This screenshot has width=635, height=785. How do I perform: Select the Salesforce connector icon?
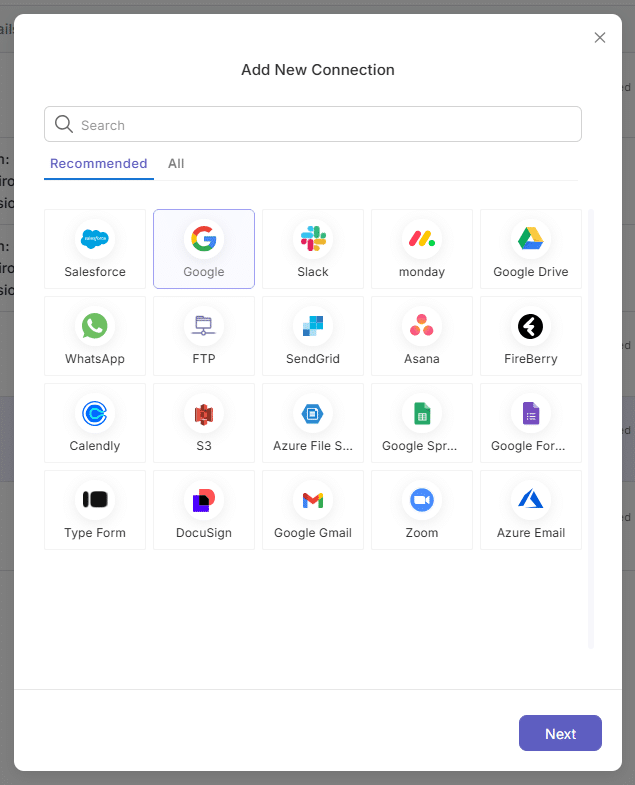95,239
